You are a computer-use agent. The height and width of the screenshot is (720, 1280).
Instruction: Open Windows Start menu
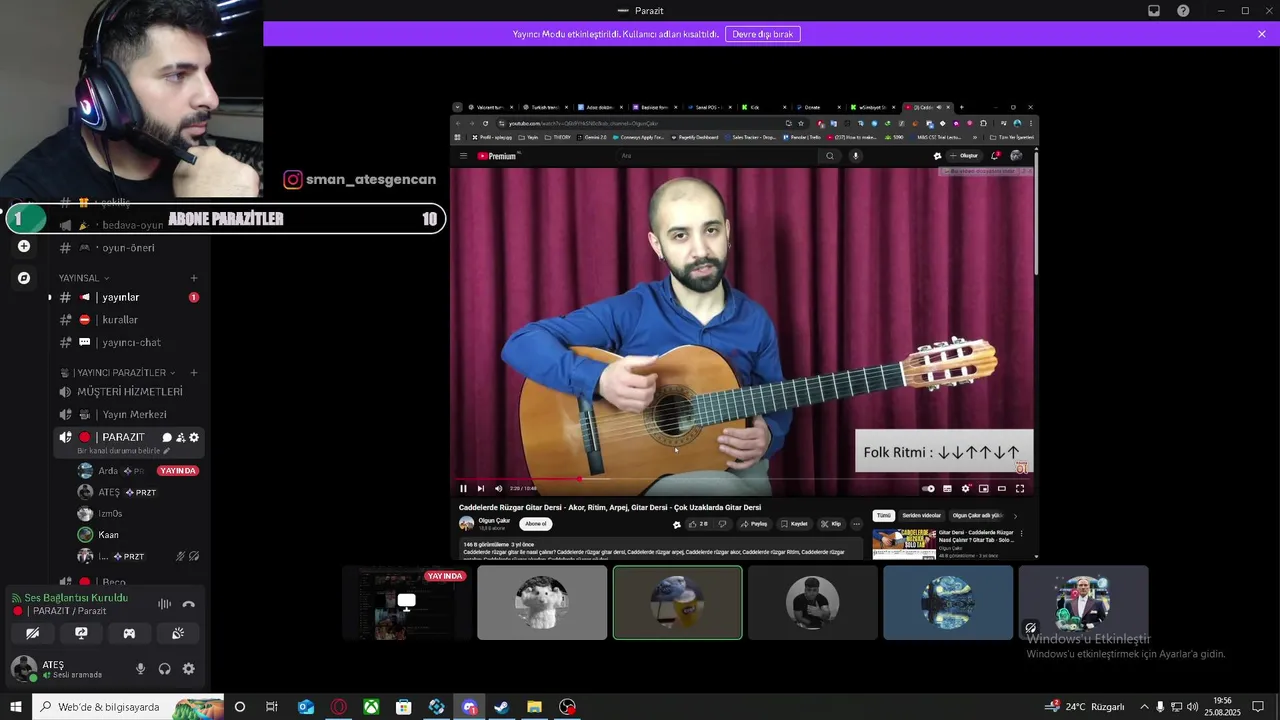[15, 707]
